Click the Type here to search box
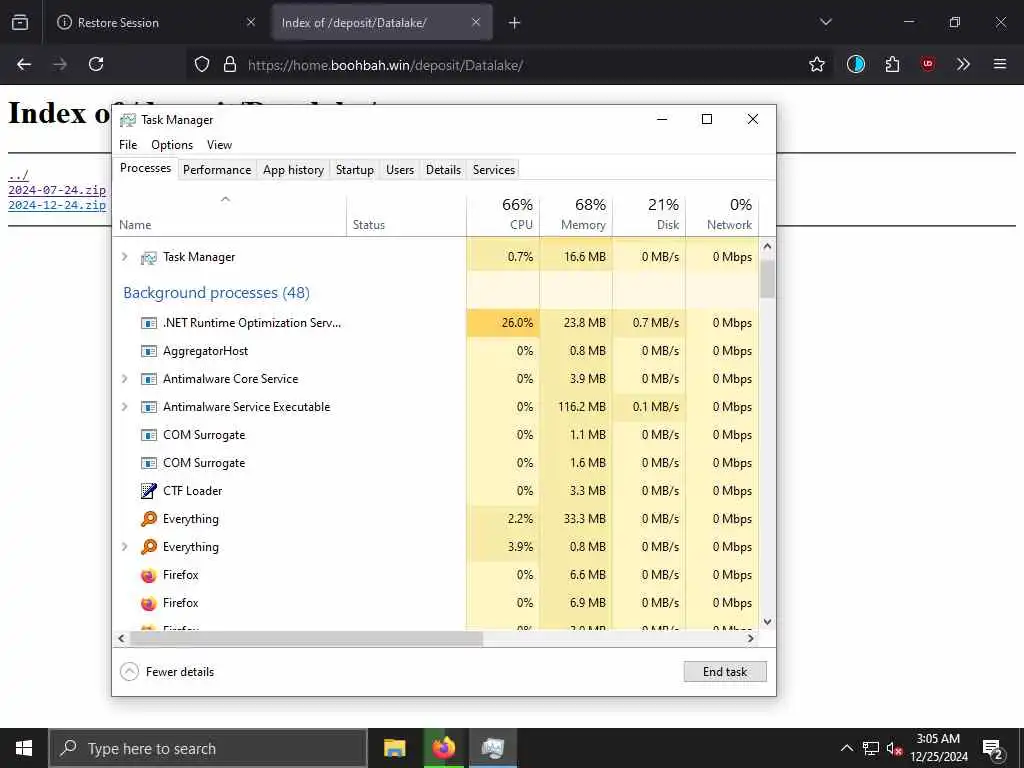This screenshot has width=1024, height=768. 208,748
